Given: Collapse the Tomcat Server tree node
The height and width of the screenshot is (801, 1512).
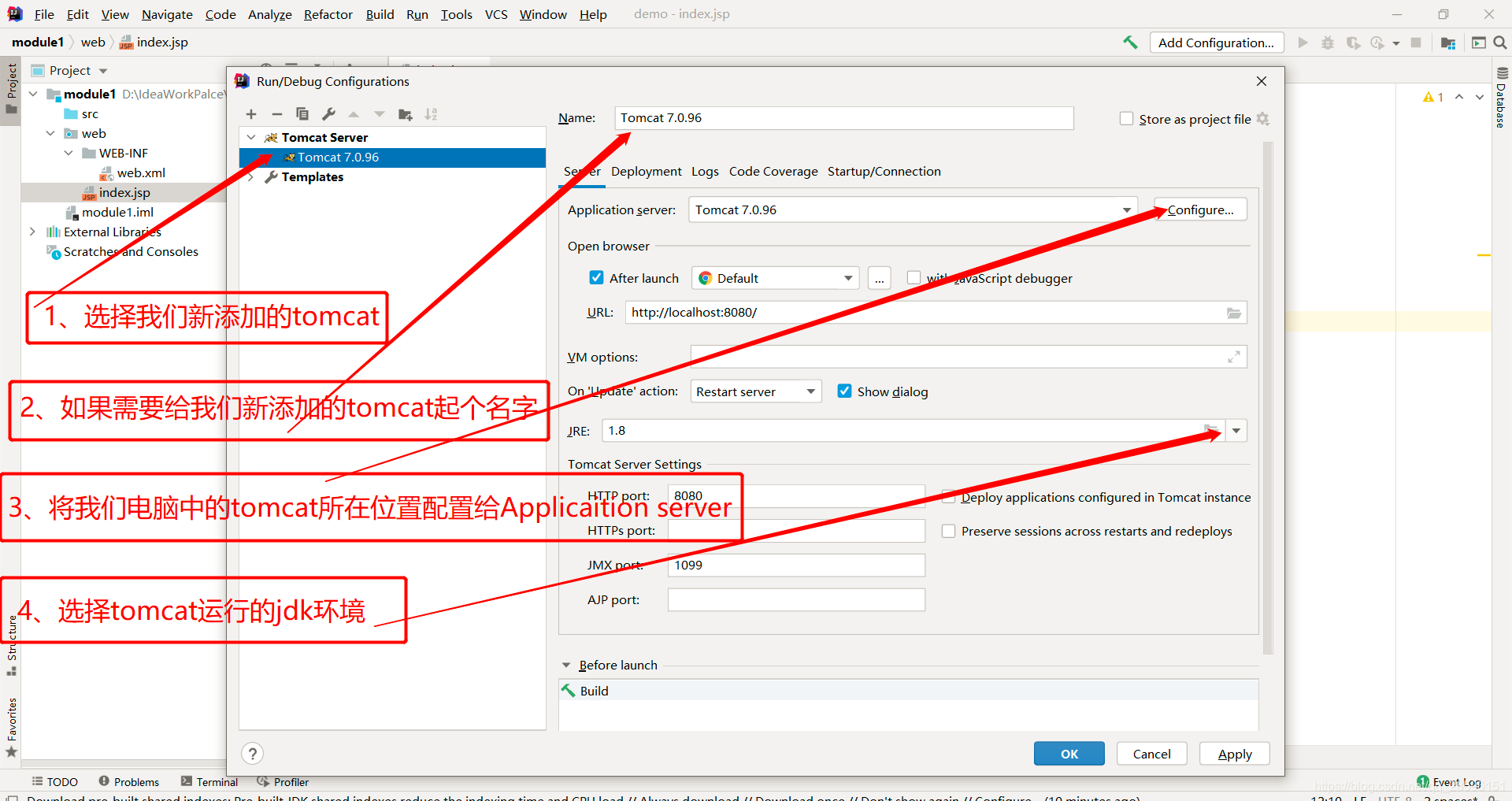Looking at the screenshot, I should click(251, 137).
